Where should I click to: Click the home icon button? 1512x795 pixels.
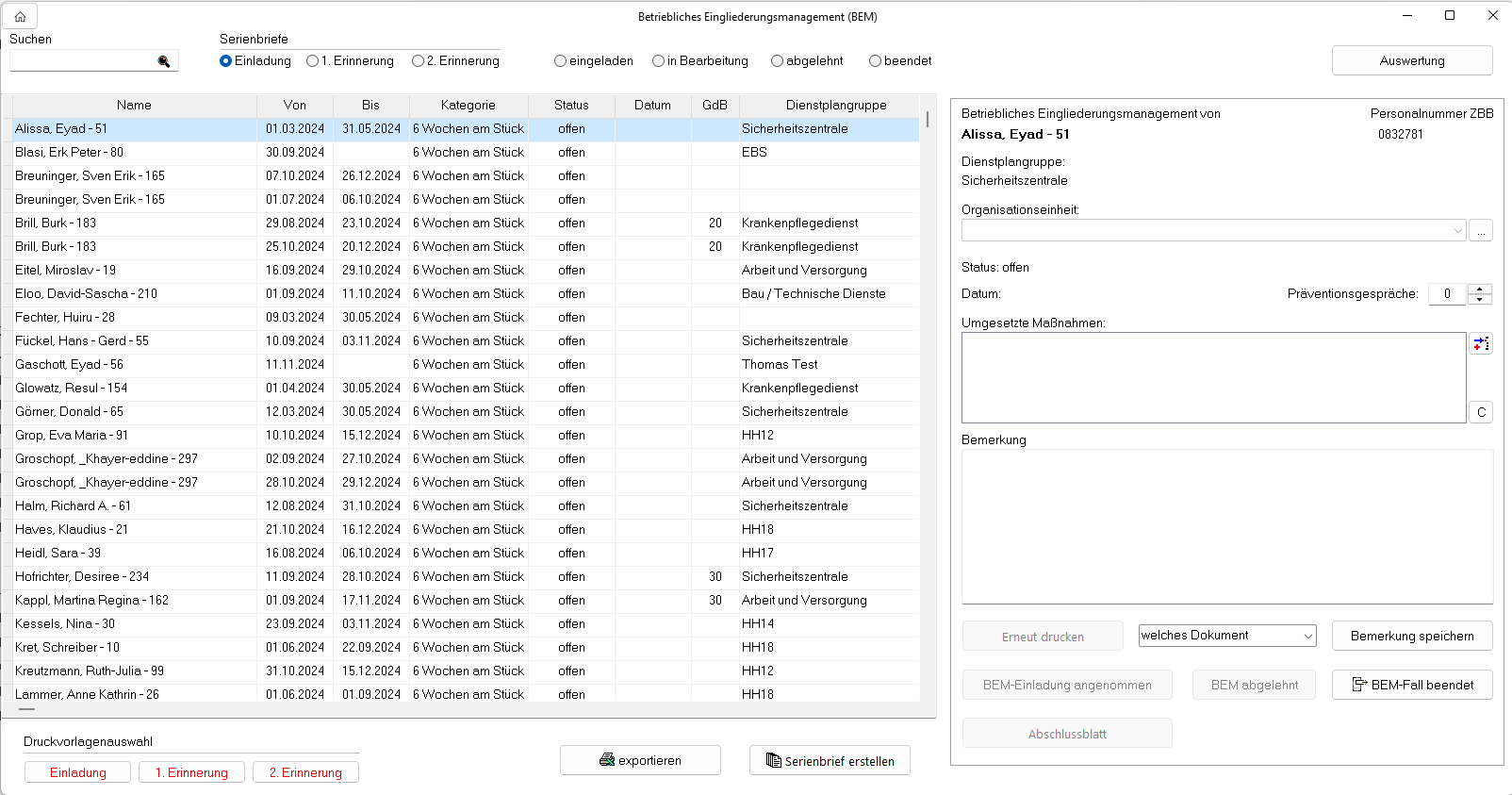[20, 16]
